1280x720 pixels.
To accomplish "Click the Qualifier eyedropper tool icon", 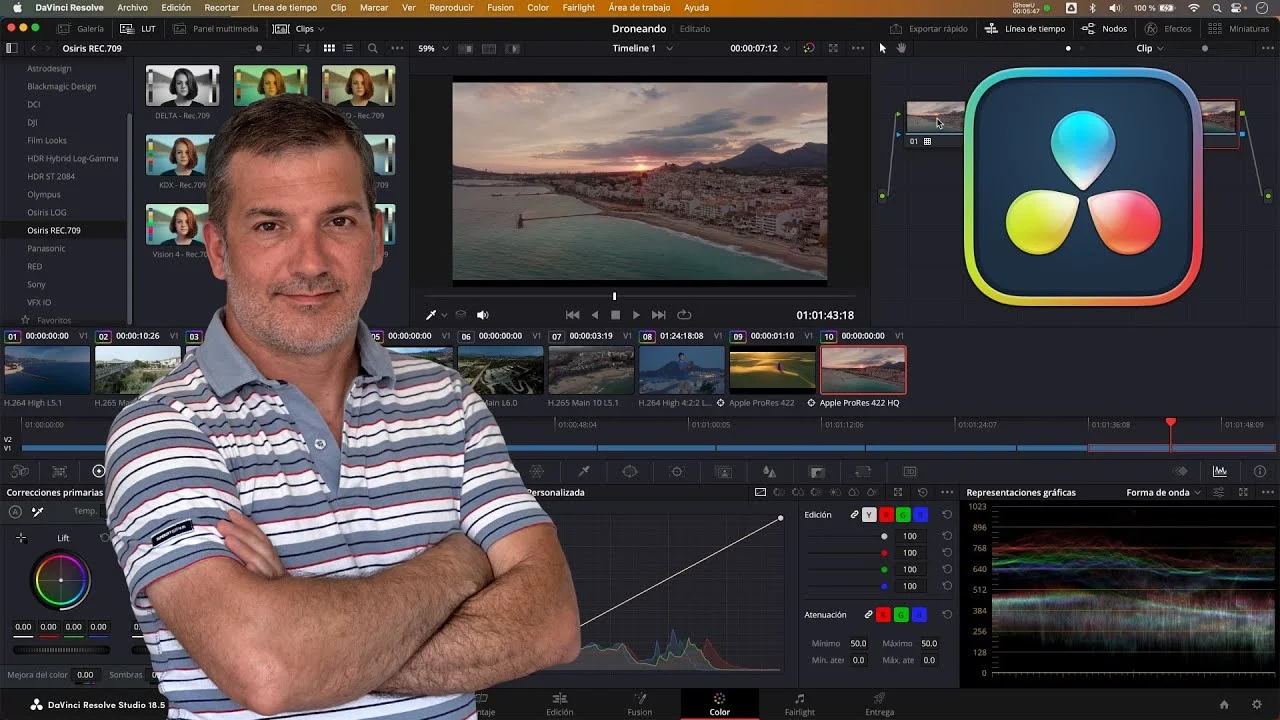I will tap(584, 471).
